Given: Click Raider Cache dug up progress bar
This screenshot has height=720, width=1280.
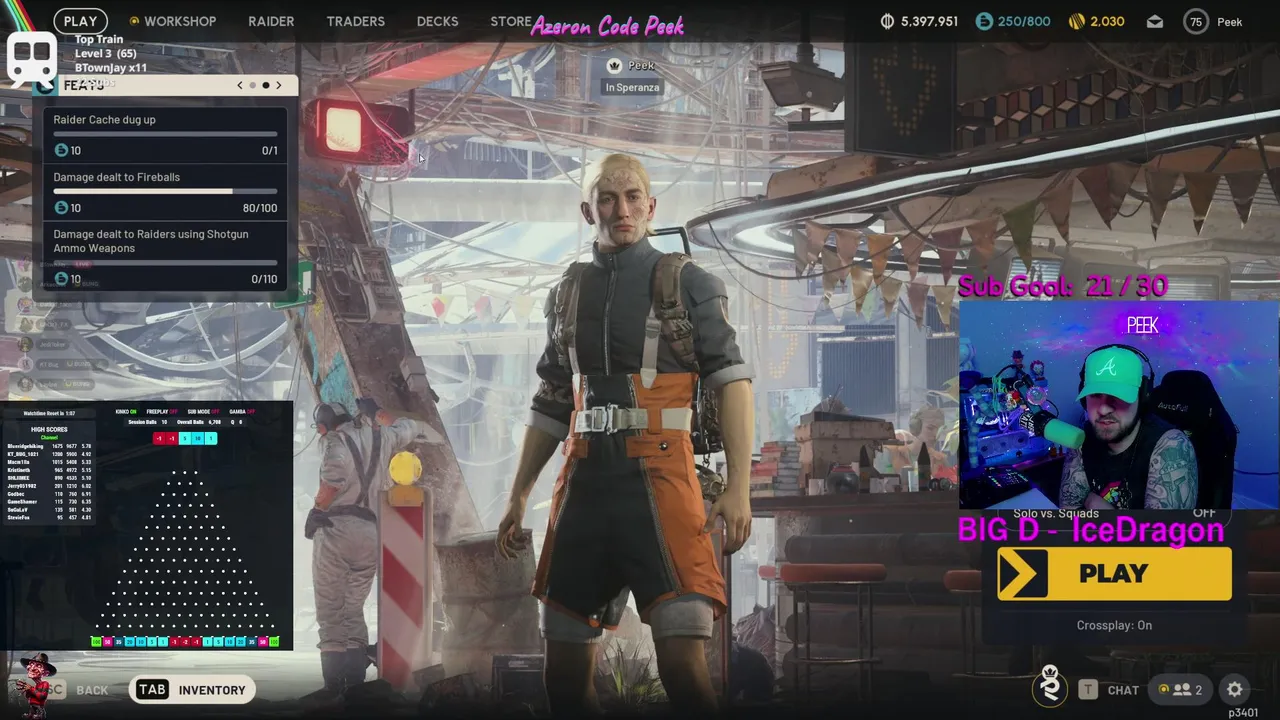Looking at the screenshot, I should (165, 133).
